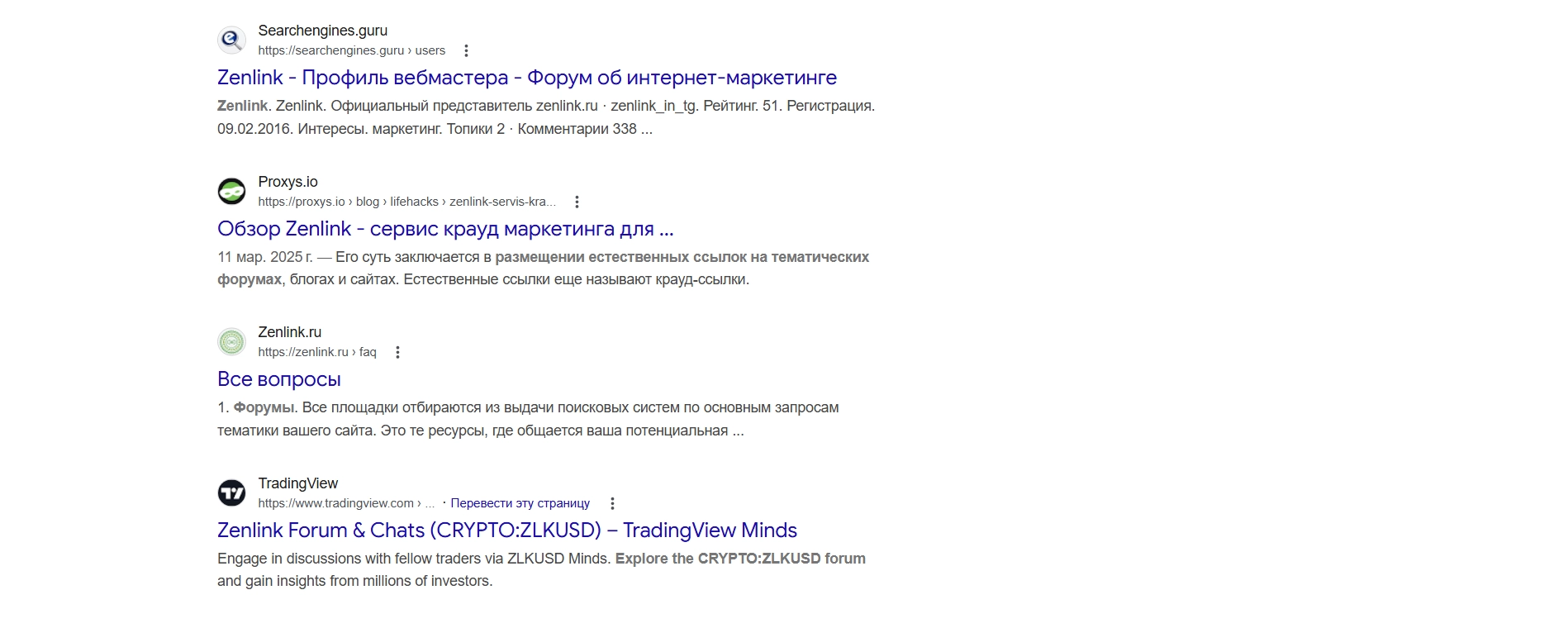Click the Searchengines.guru site favicon
Screen dimensions: 1568x628
click(x=231, y=40)
